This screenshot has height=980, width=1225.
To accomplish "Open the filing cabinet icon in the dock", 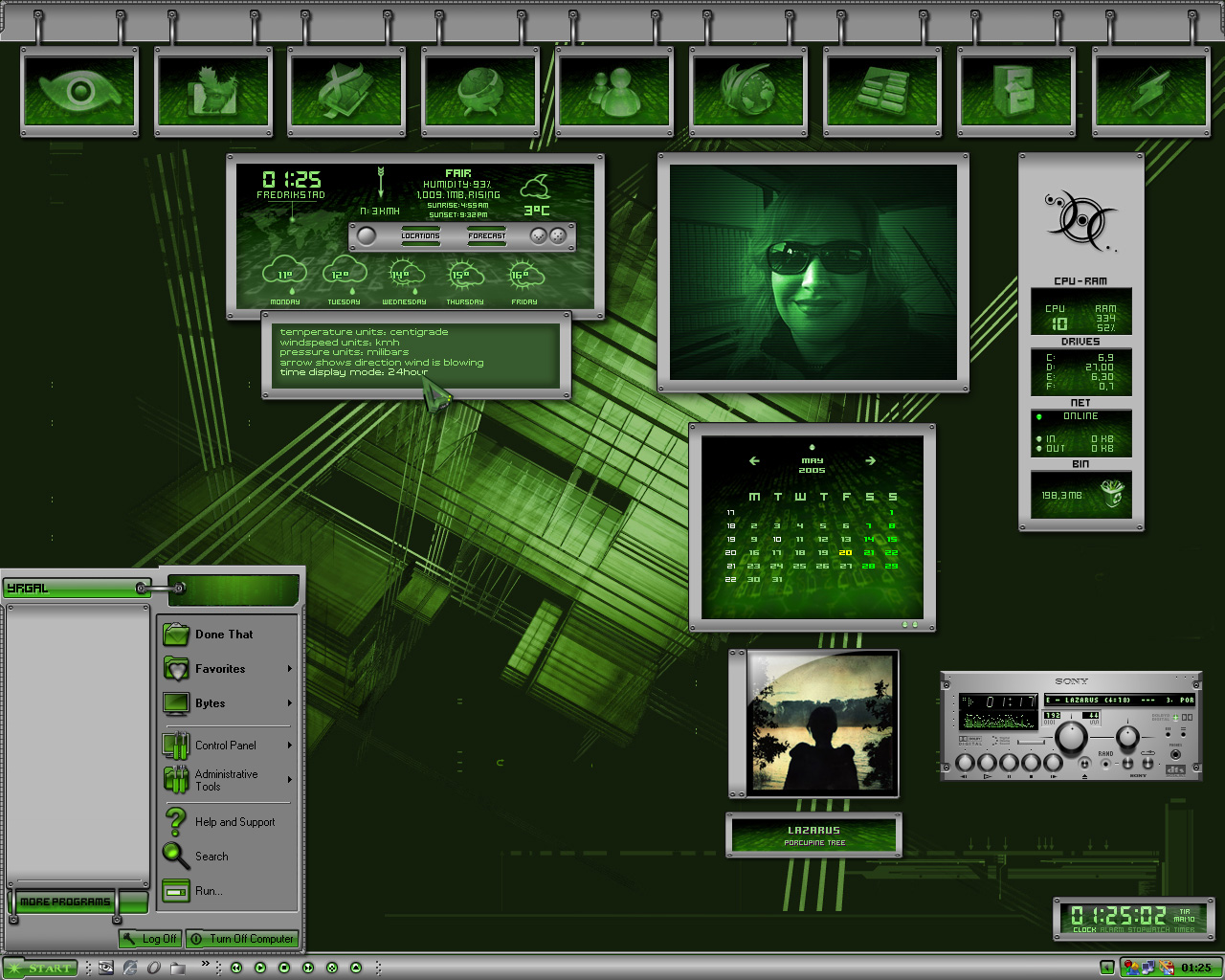I will point(1015,90).
